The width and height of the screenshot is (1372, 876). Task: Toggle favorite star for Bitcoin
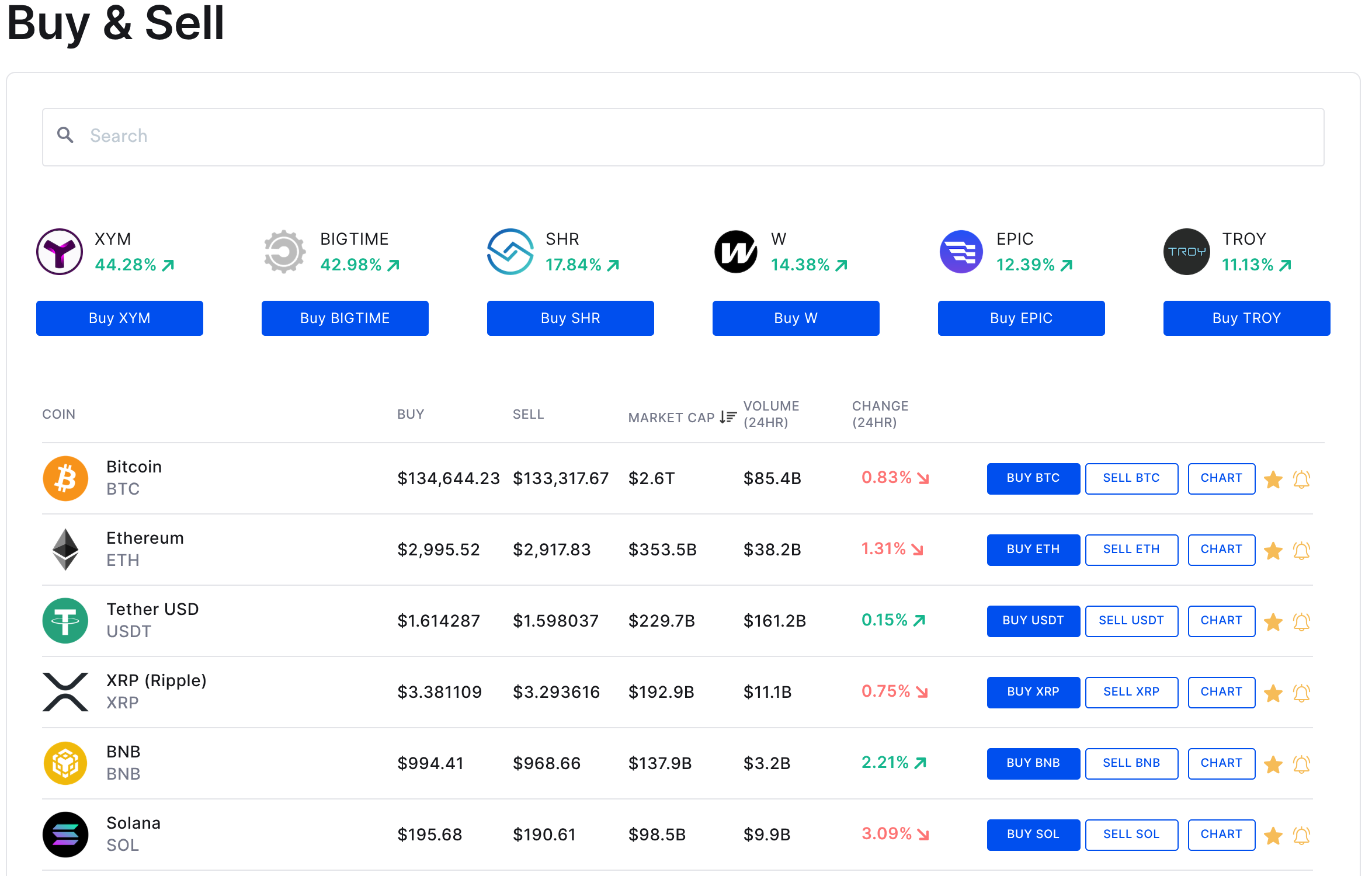(1273, 479)
